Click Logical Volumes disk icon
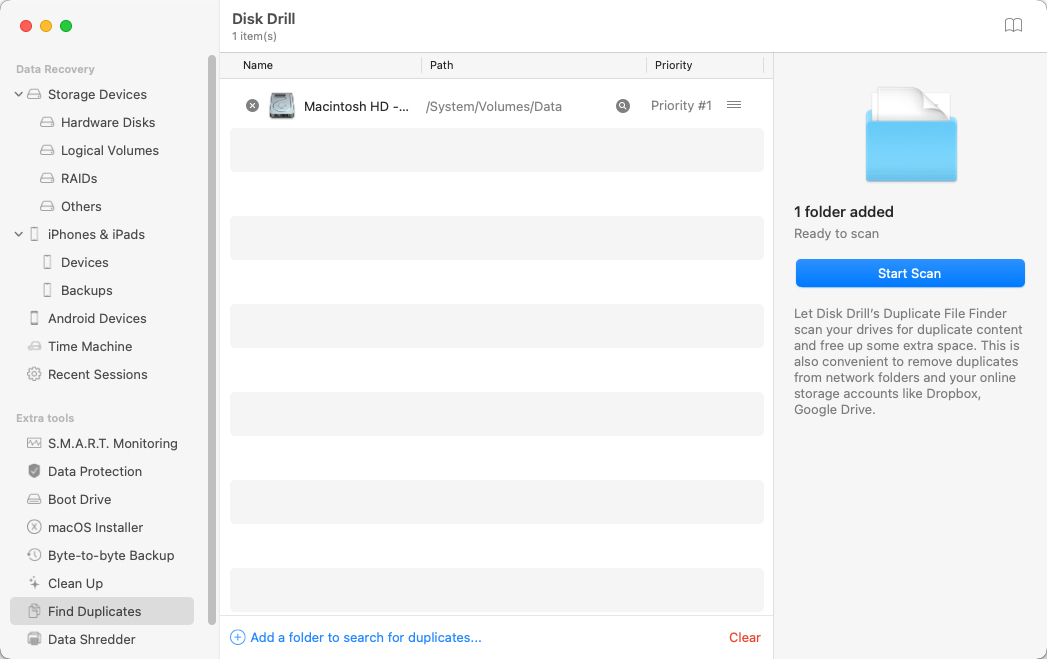 [x=47, y=150]
